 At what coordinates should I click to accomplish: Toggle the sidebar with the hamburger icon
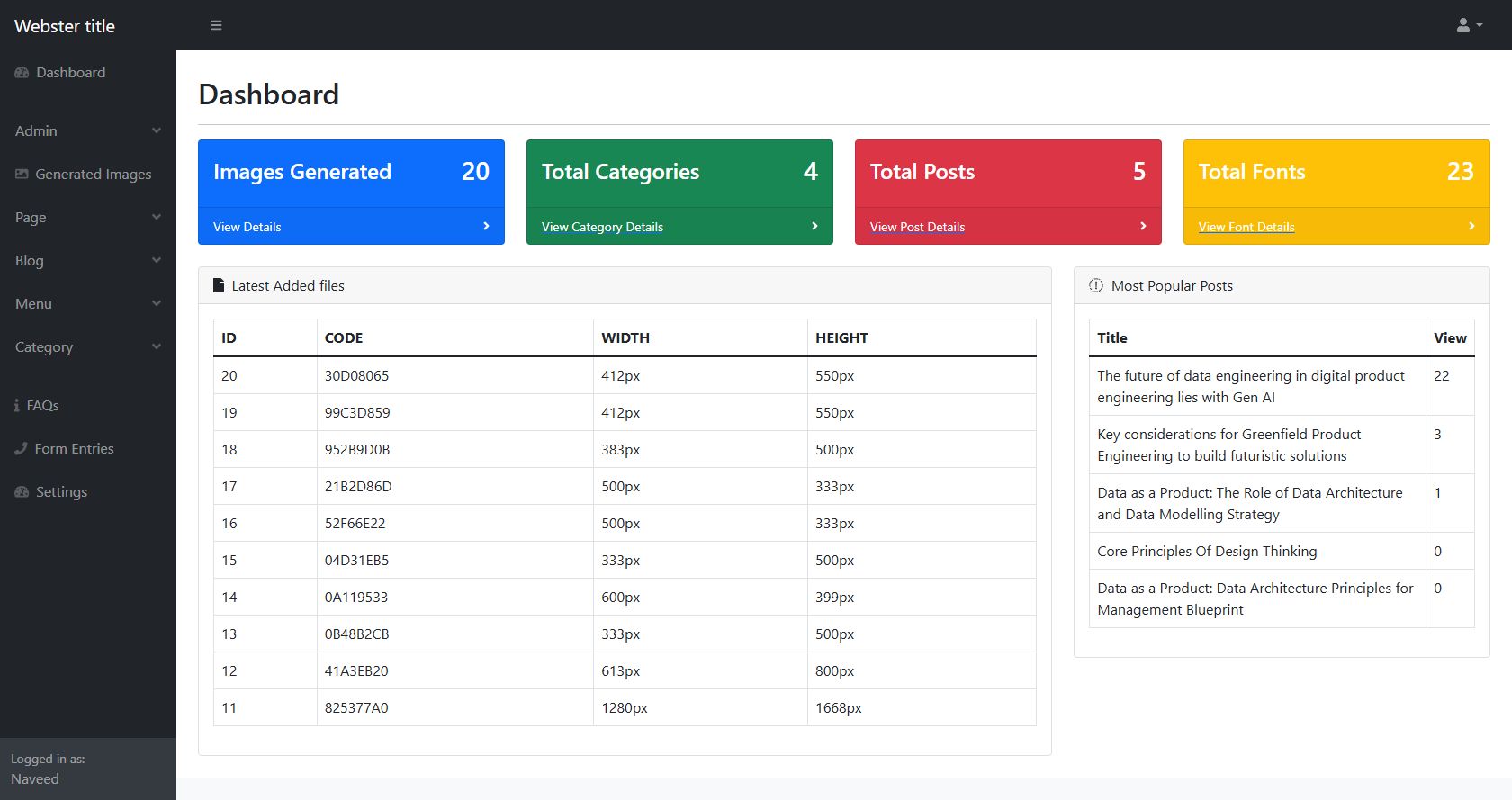(x=216, y=25)
